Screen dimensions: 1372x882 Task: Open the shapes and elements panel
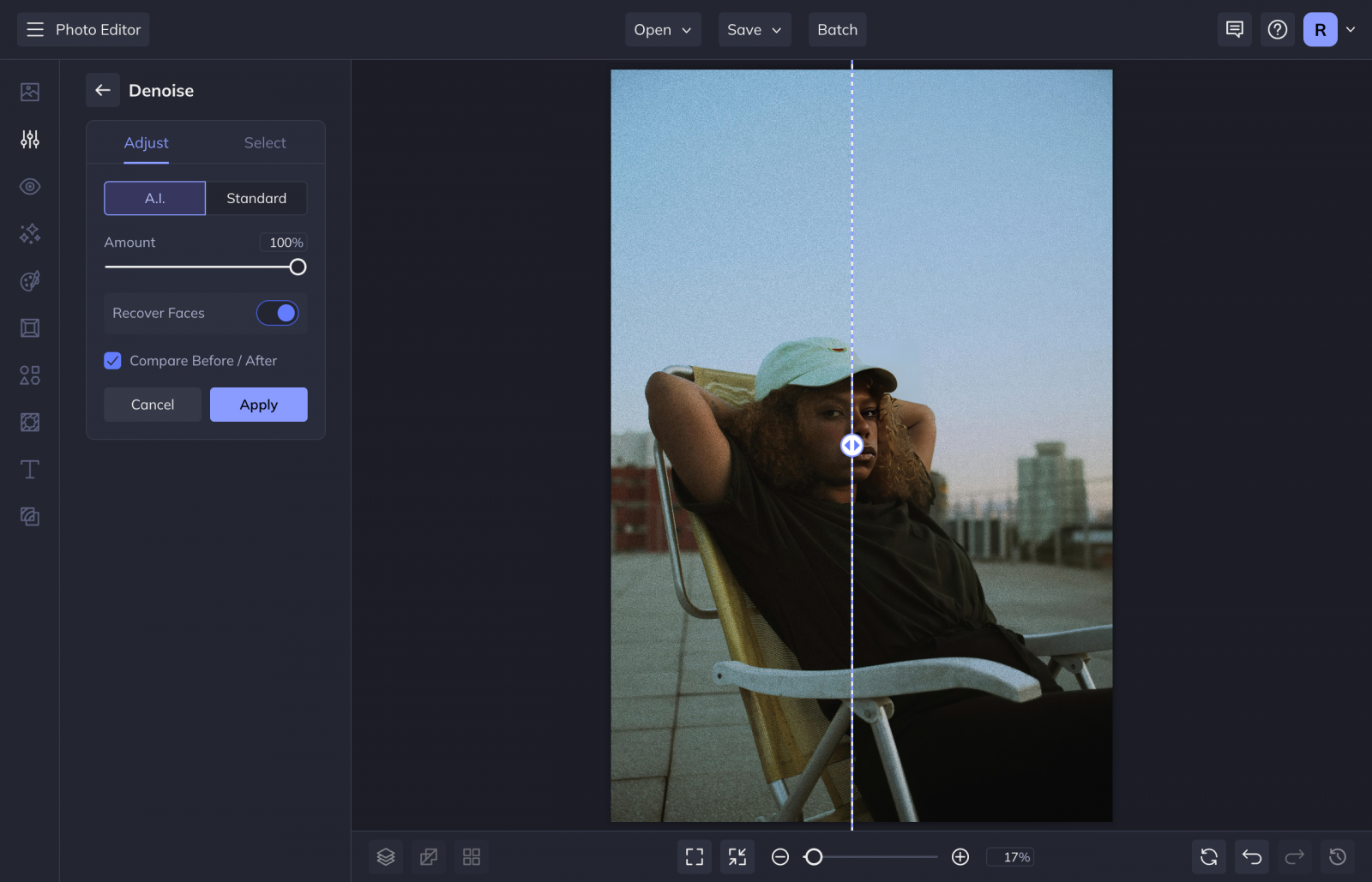[x=29, y=375]
